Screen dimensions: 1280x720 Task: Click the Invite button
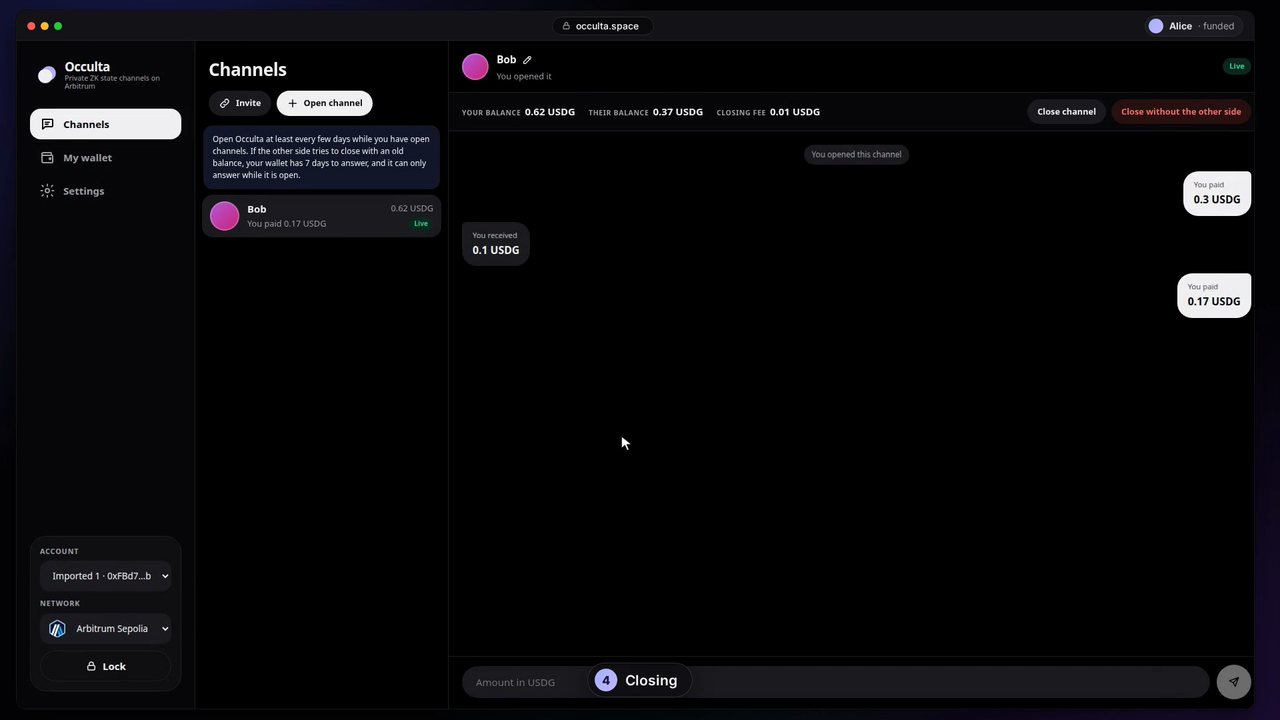(x=240, y=103)
